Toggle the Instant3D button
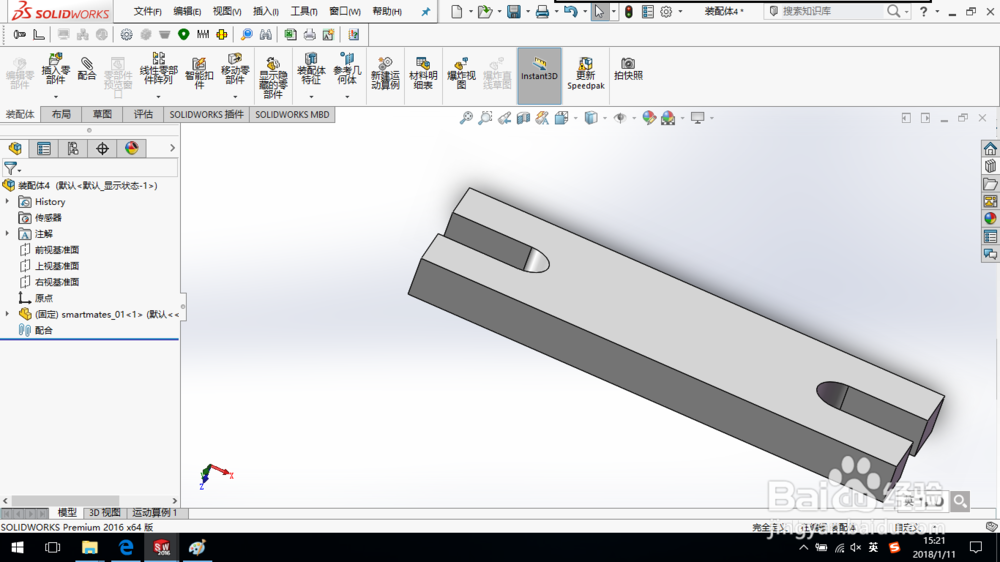Image resolution: width=1000 pixels, height=562 pixels. (x=540, y=75)
